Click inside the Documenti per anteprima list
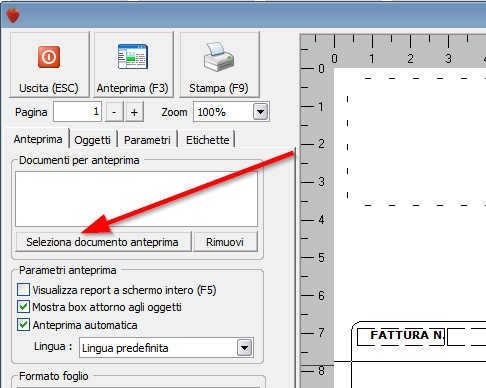Viewport: 486px width, 388px height. (x=136, y=199)
